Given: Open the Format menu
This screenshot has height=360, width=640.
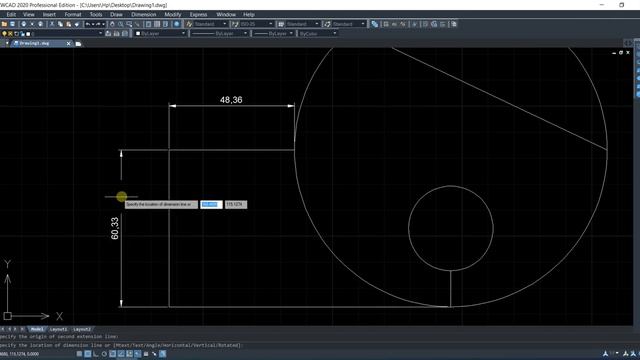Looking at the screenshot, I should pyautogui.click(x=73, y=14).
